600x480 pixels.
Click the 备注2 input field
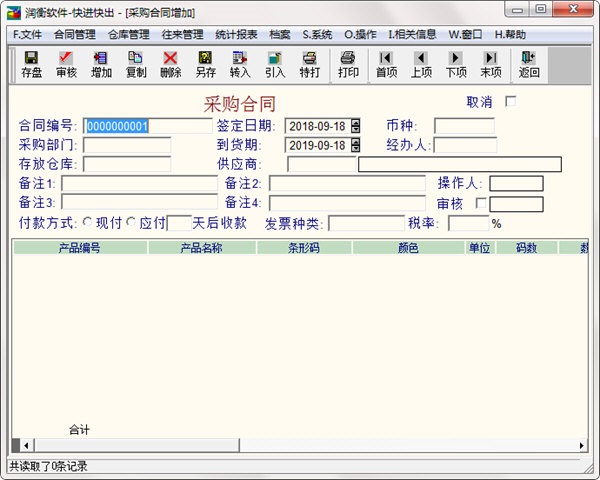pos(347,183)
